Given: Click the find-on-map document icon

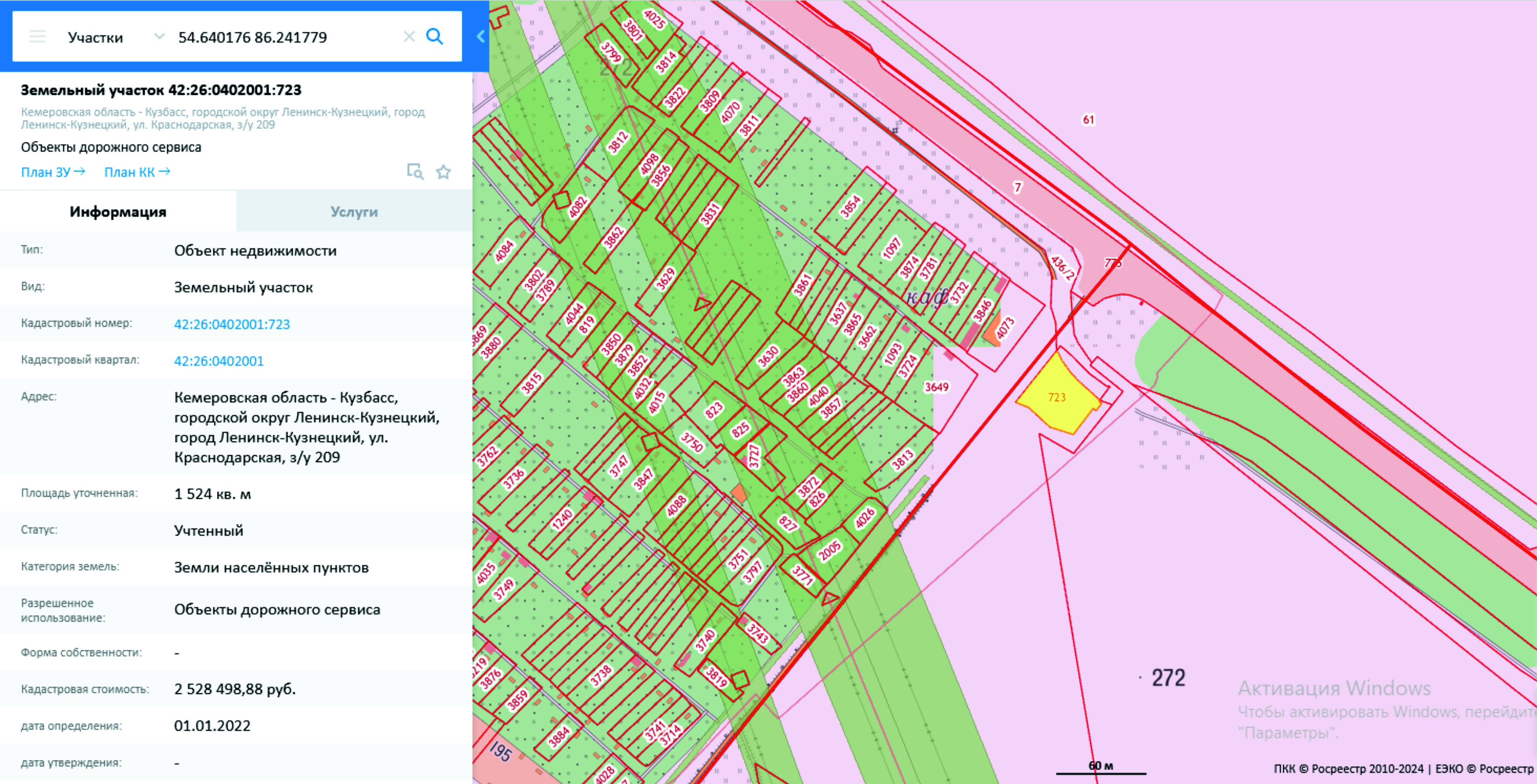Looking at the screenshot, I should pyautogui.click(x=415, y=172).
